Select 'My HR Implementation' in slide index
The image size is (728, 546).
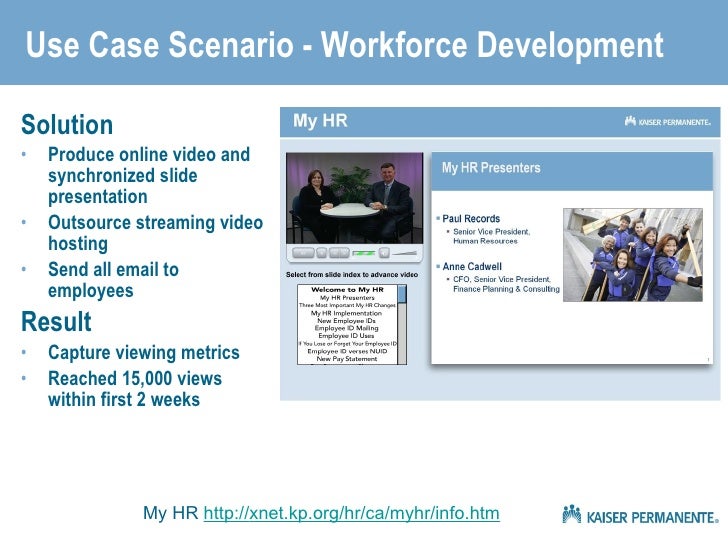346,313
